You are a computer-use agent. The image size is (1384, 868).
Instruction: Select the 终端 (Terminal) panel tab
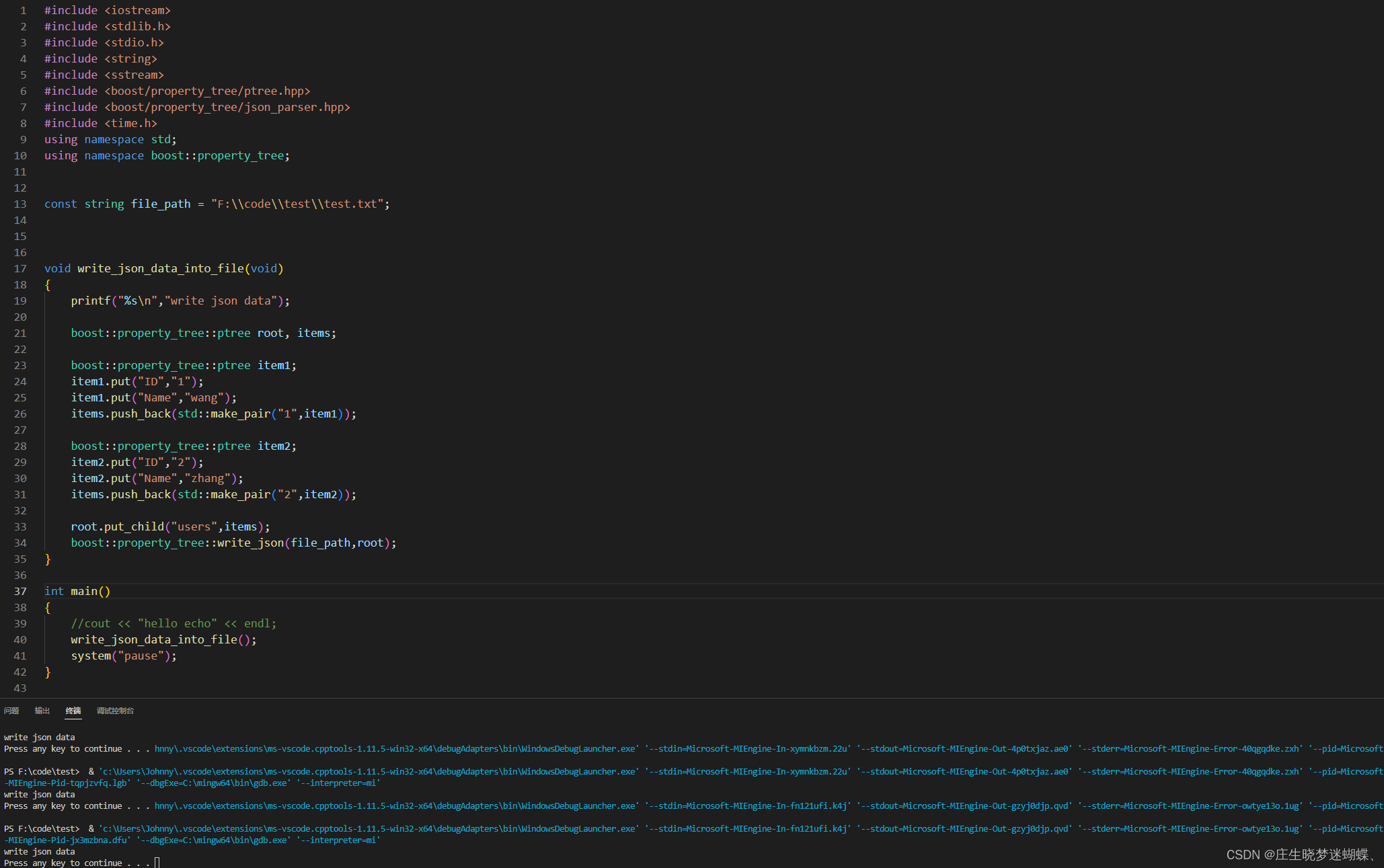73,711
